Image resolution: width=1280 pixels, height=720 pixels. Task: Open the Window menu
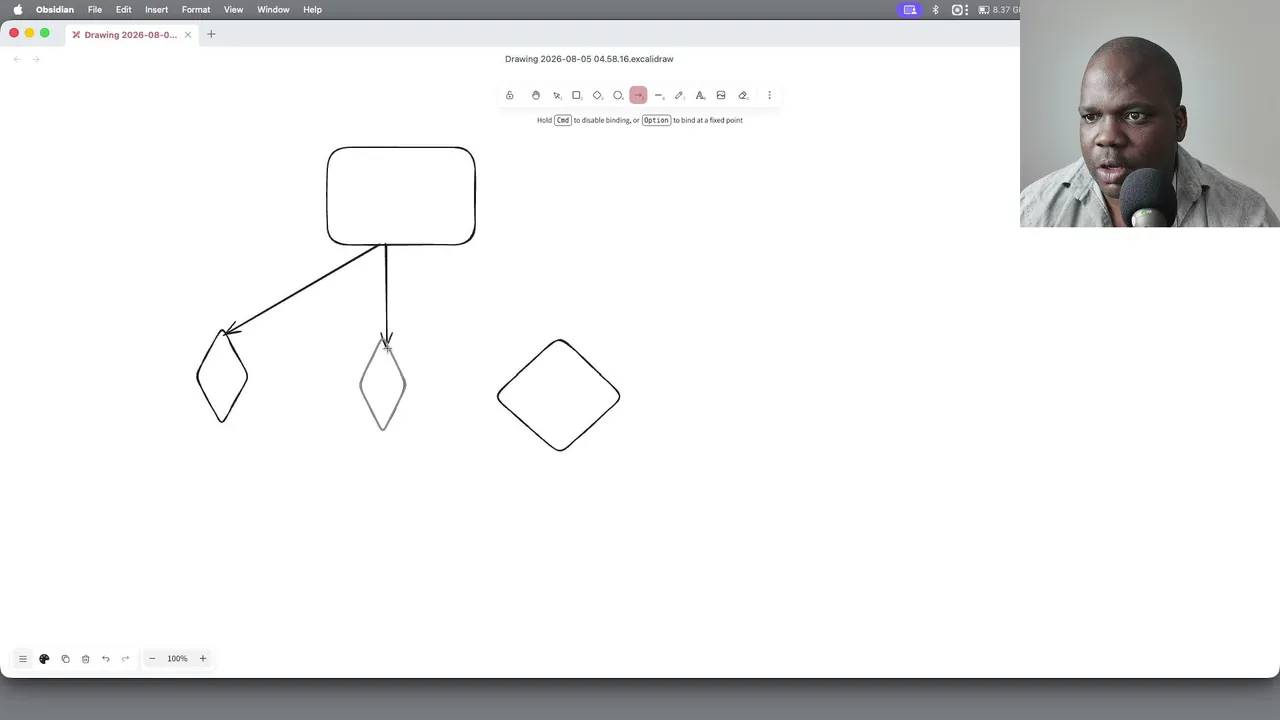pos(273,9)
